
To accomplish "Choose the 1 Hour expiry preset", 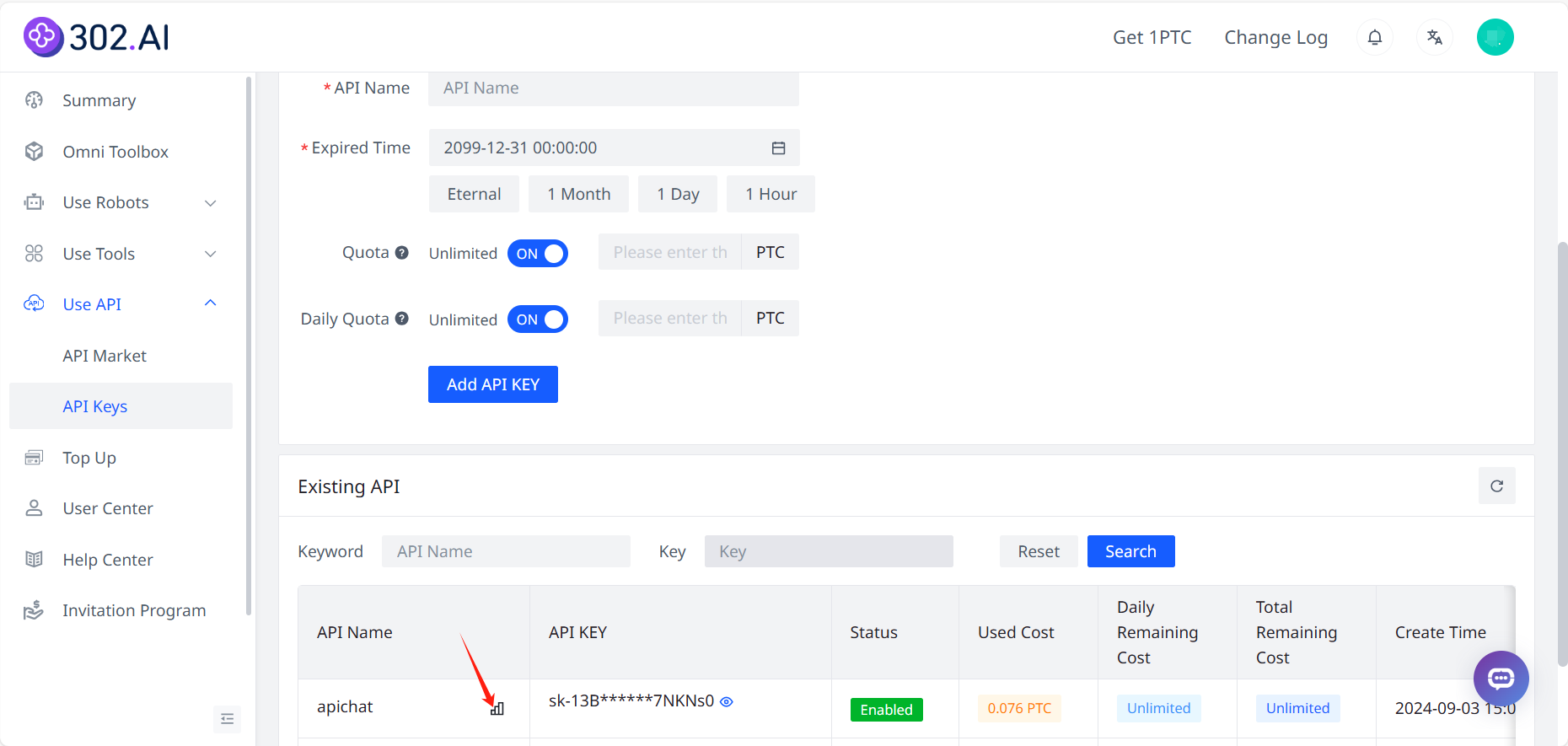I will click(771, 194).
